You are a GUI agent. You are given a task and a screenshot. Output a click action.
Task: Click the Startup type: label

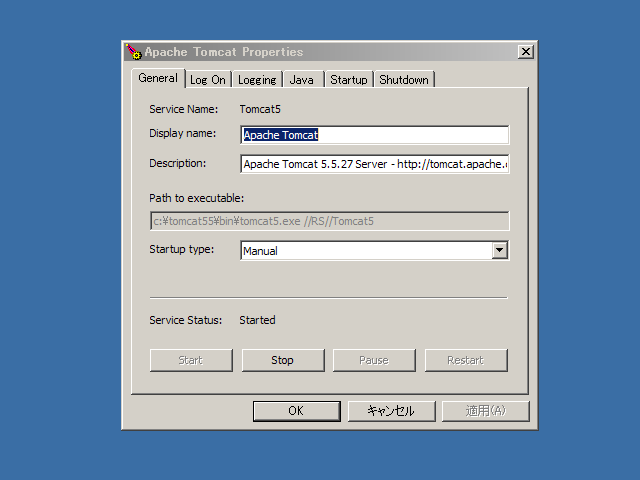182,249
